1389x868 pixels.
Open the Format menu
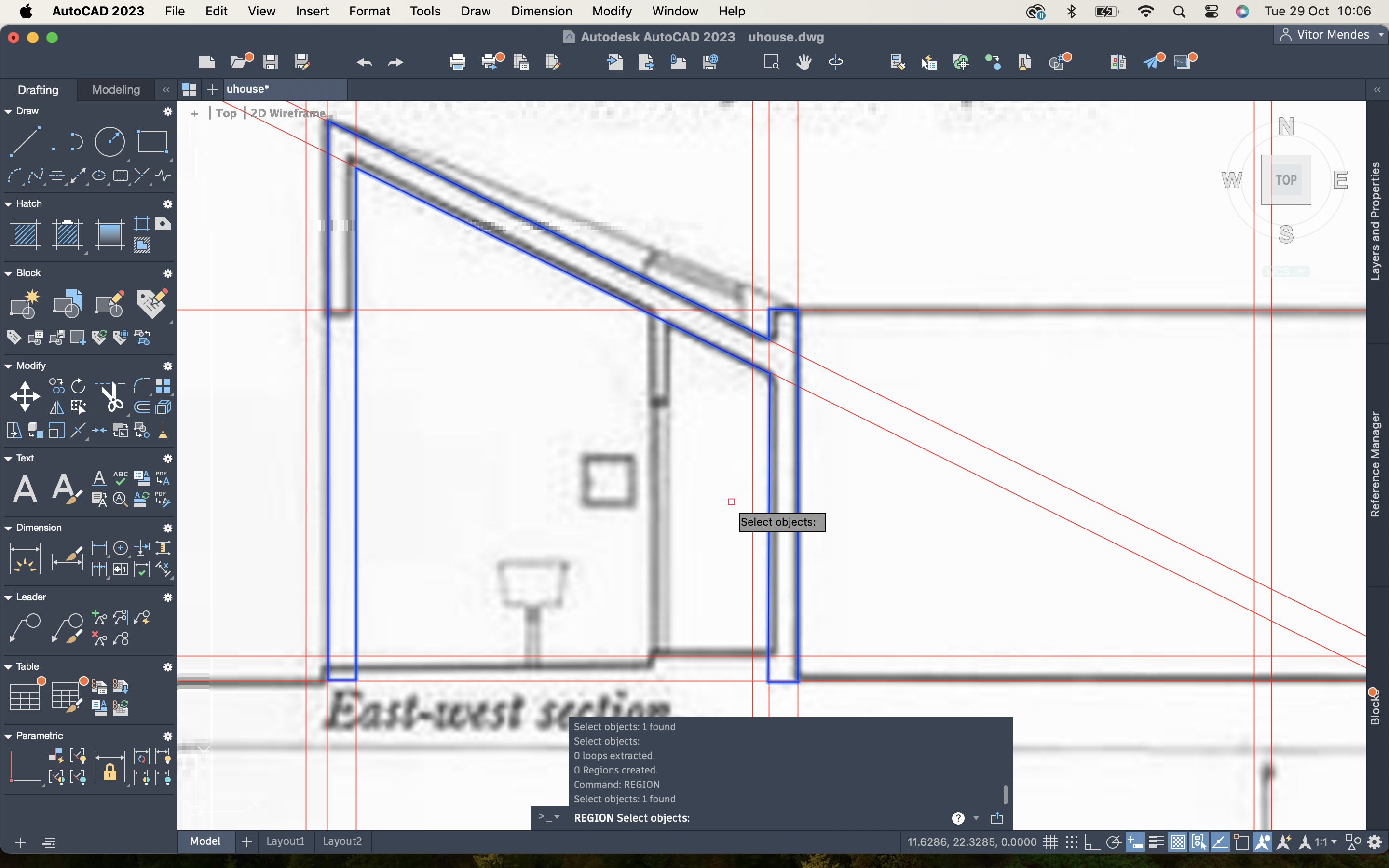369,11
